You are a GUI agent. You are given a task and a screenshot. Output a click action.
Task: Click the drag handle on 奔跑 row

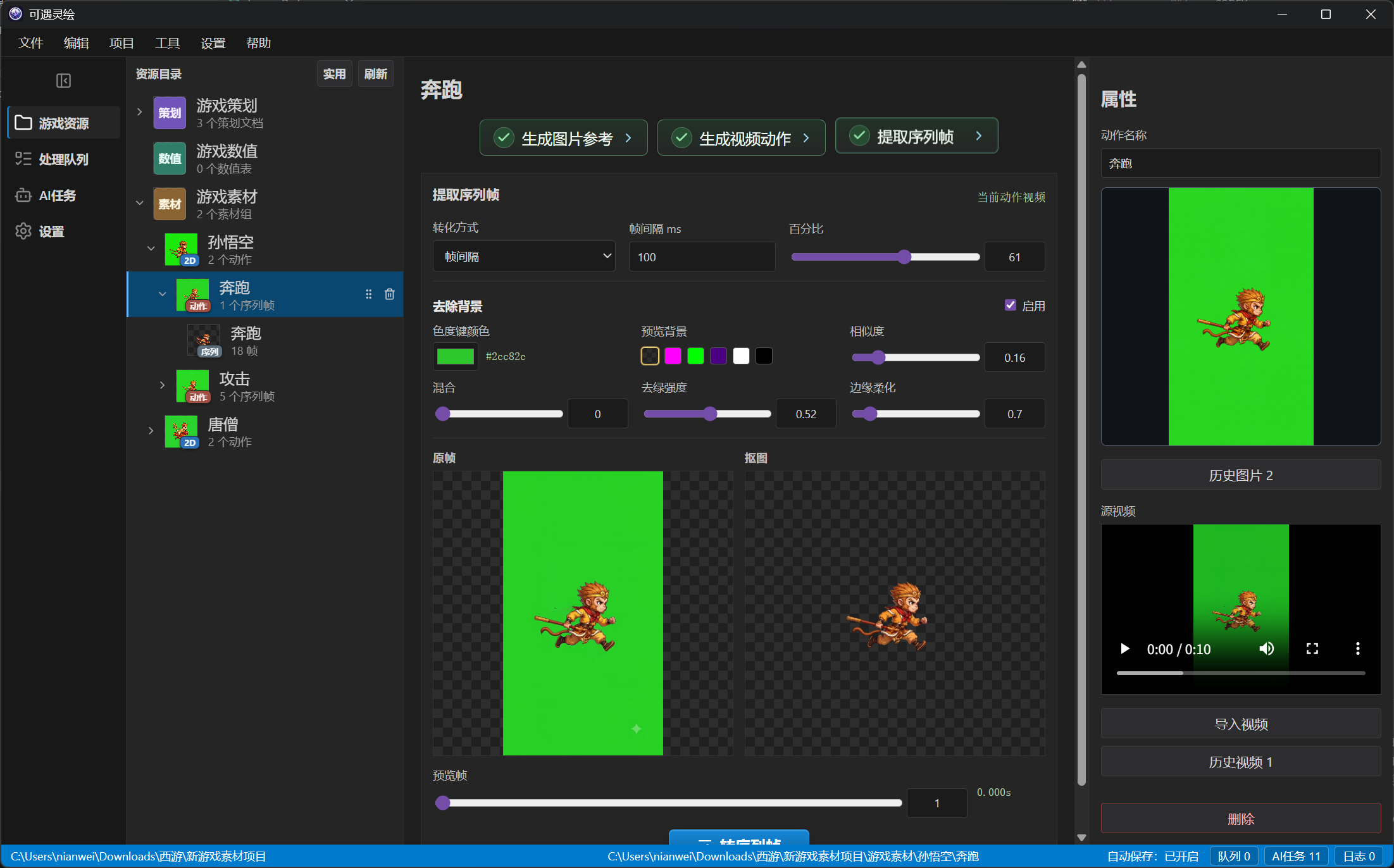368,294
